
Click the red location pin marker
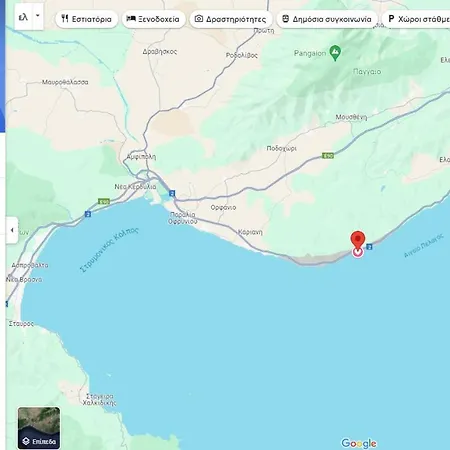[358, 240]
